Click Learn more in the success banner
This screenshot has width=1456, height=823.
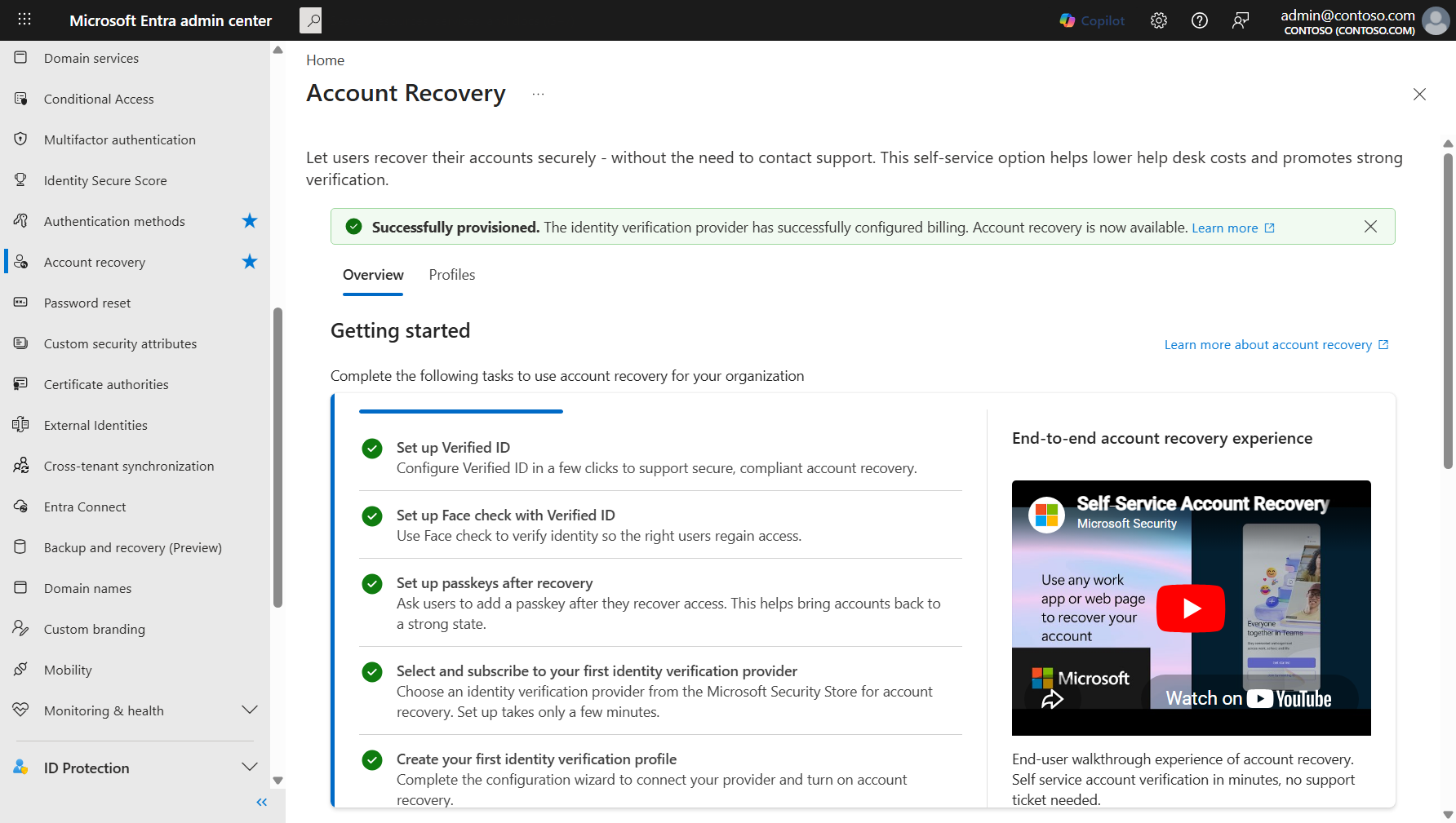pyautogui.click(x=1232, y=228)
